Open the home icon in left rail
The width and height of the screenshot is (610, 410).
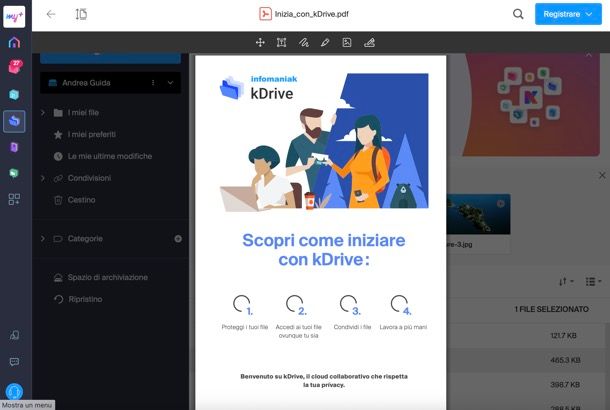14,42
